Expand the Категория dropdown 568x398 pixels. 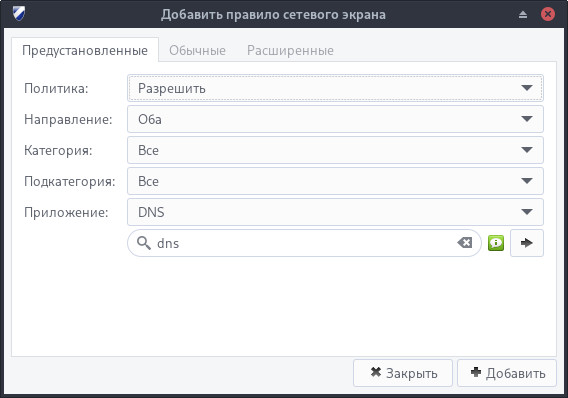click(335, 150)
